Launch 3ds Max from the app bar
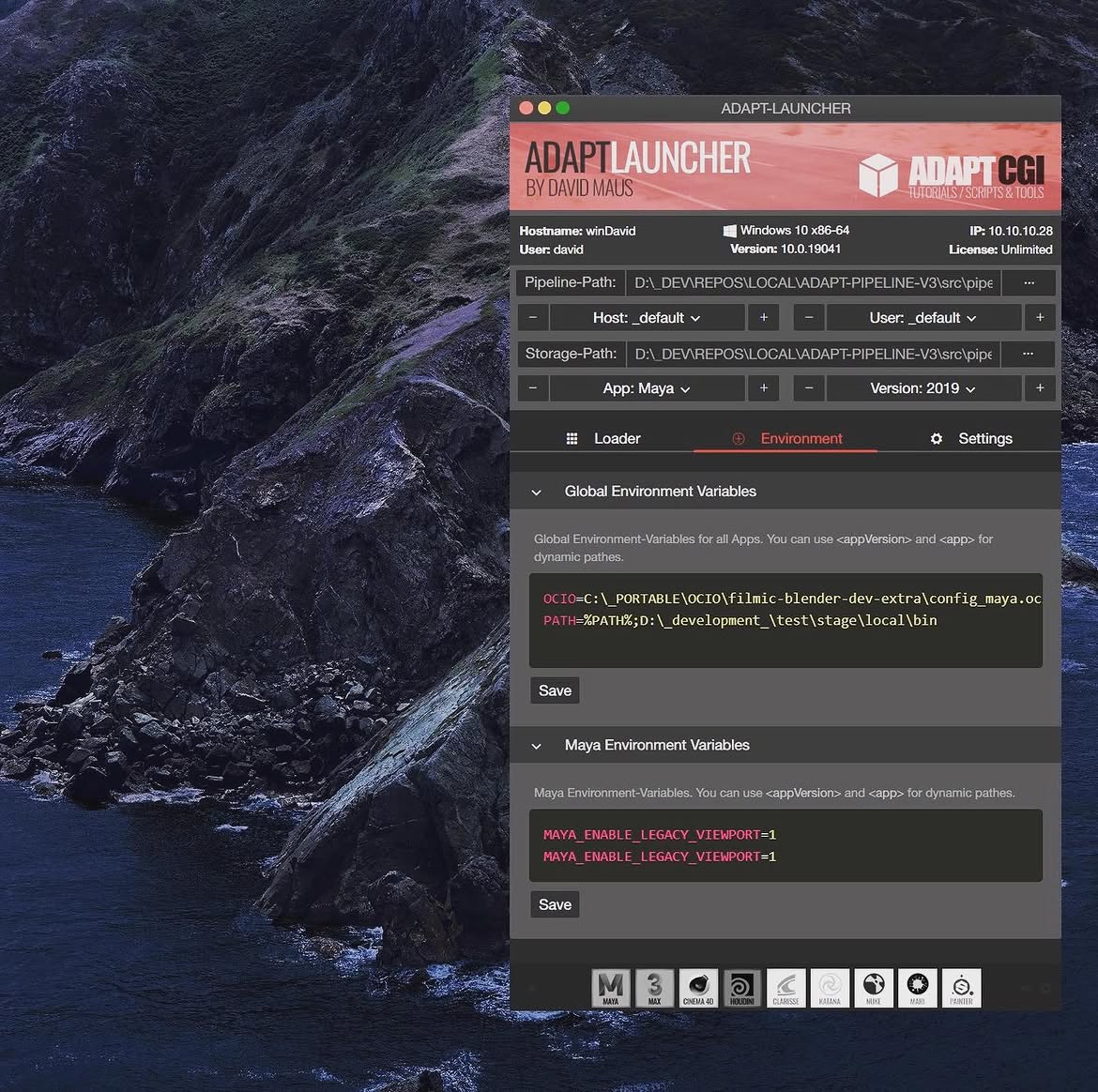 point(654,988)
